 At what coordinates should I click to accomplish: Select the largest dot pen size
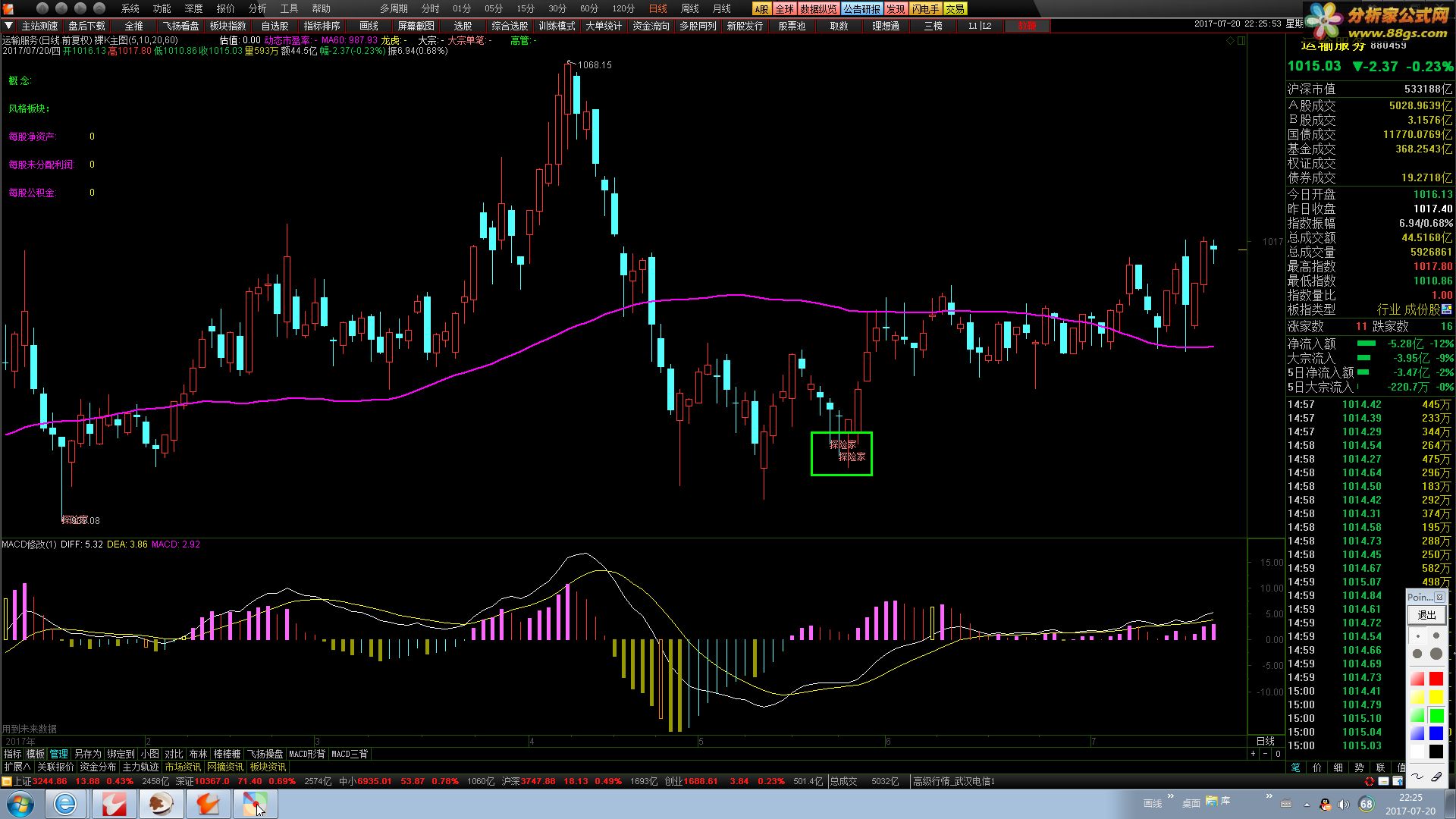click(x=1436, y=654)
